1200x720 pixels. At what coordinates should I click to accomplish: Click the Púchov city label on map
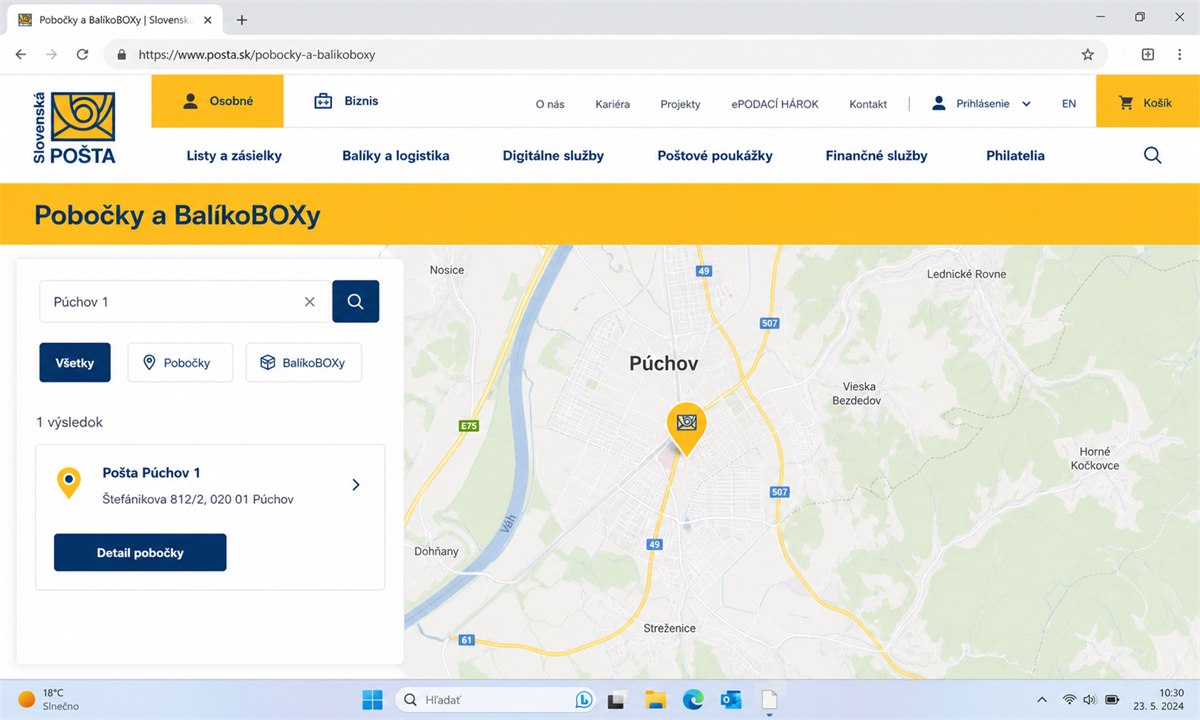(664, 364)
